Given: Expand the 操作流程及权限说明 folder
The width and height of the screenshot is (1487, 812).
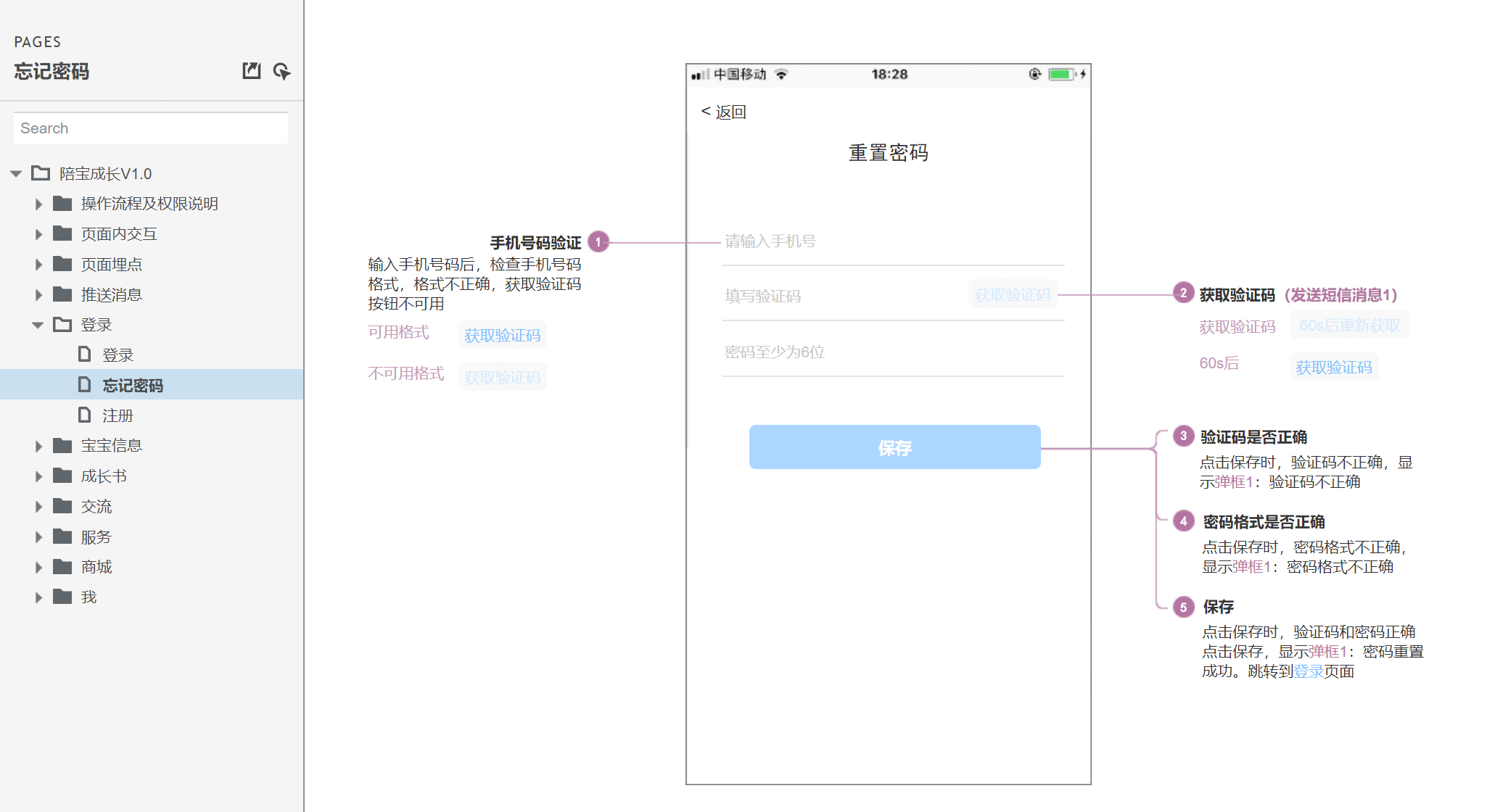Looking at the screenshot, I should point(40,204).
